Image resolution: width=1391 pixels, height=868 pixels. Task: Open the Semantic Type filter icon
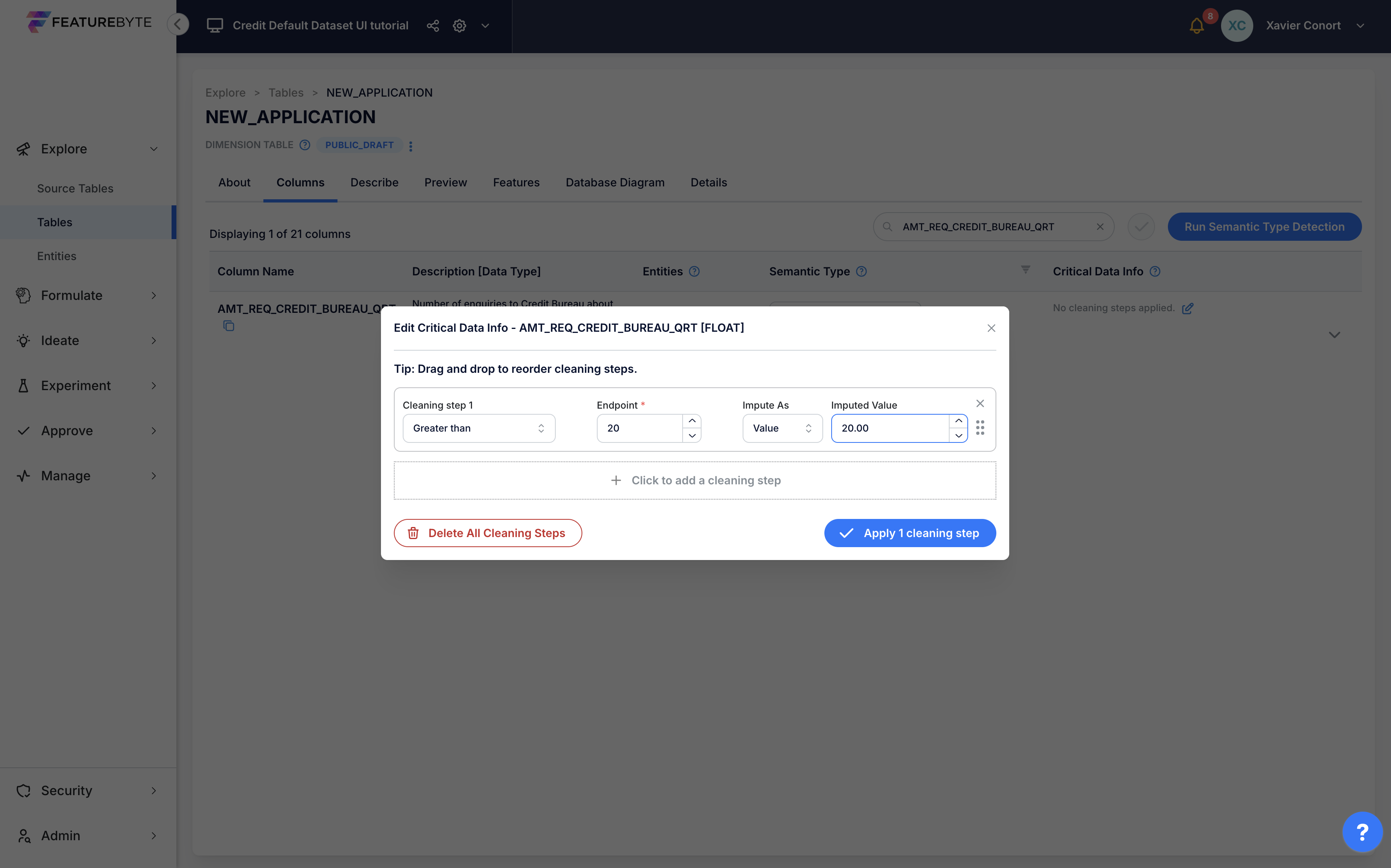click(1025, 270)
